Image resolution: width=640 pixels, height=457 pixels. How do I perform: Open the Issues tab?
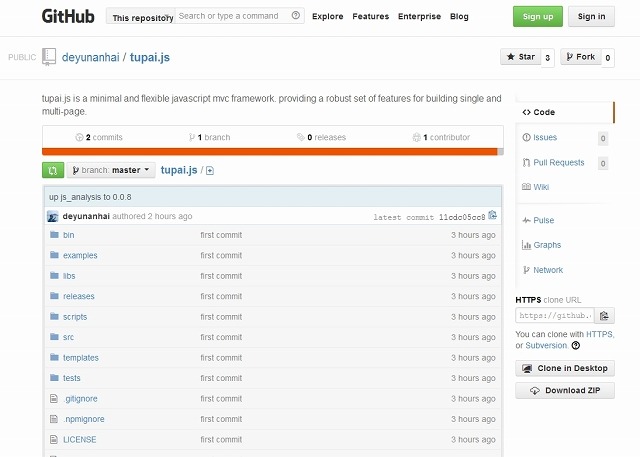click(545, 138)
